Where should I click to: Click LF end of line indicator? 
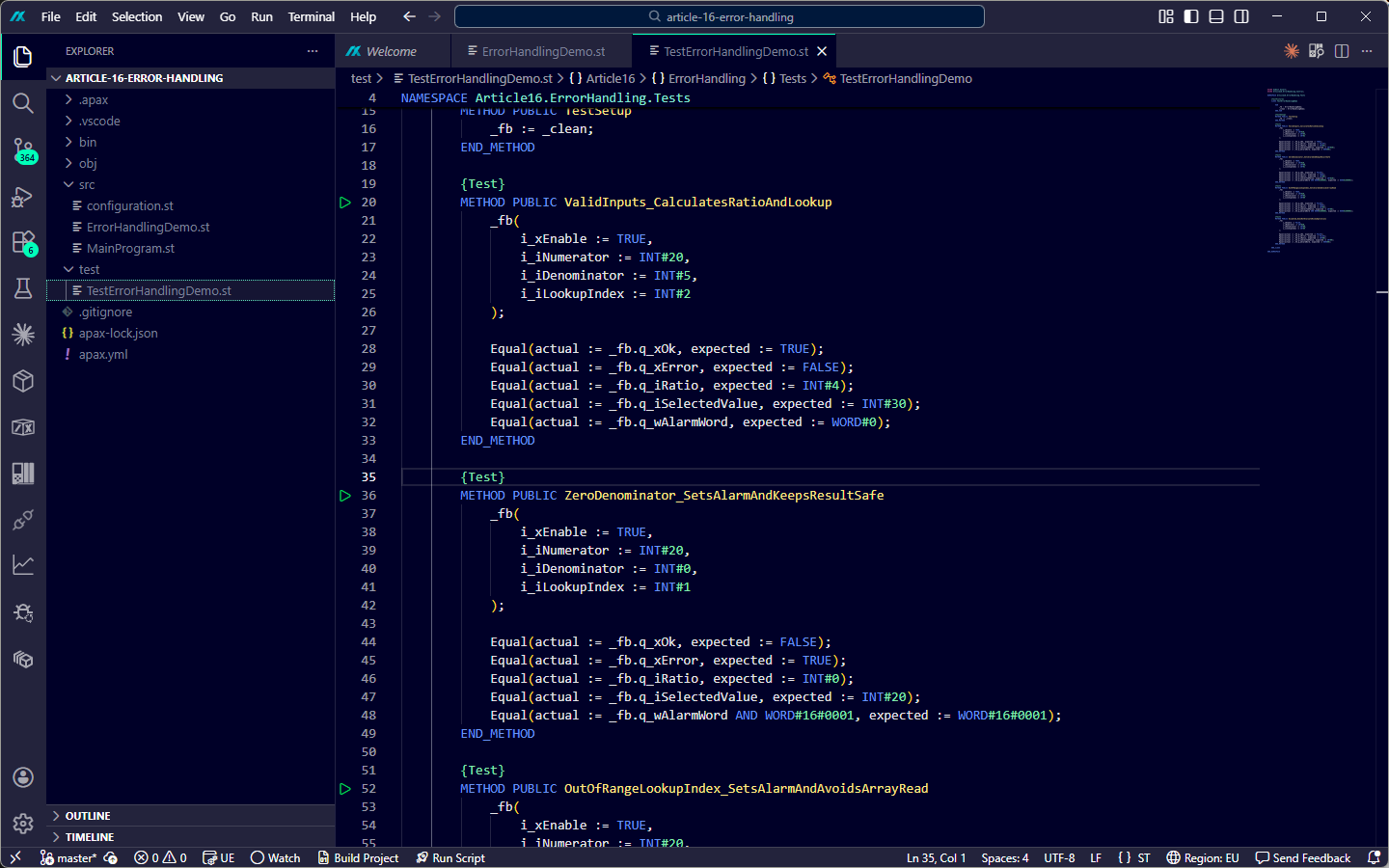pos(1096,857)
